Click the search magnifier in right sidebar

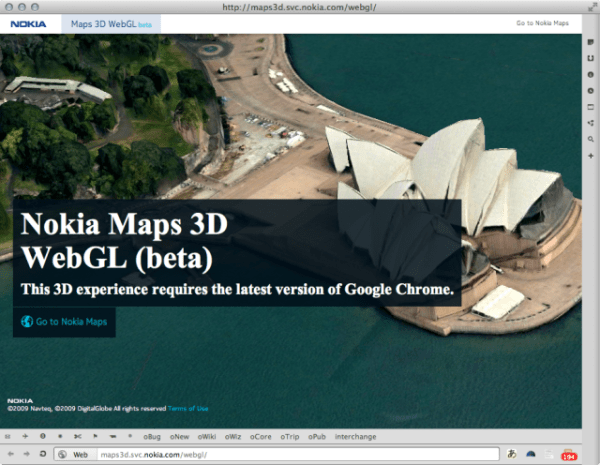[591, 139]
